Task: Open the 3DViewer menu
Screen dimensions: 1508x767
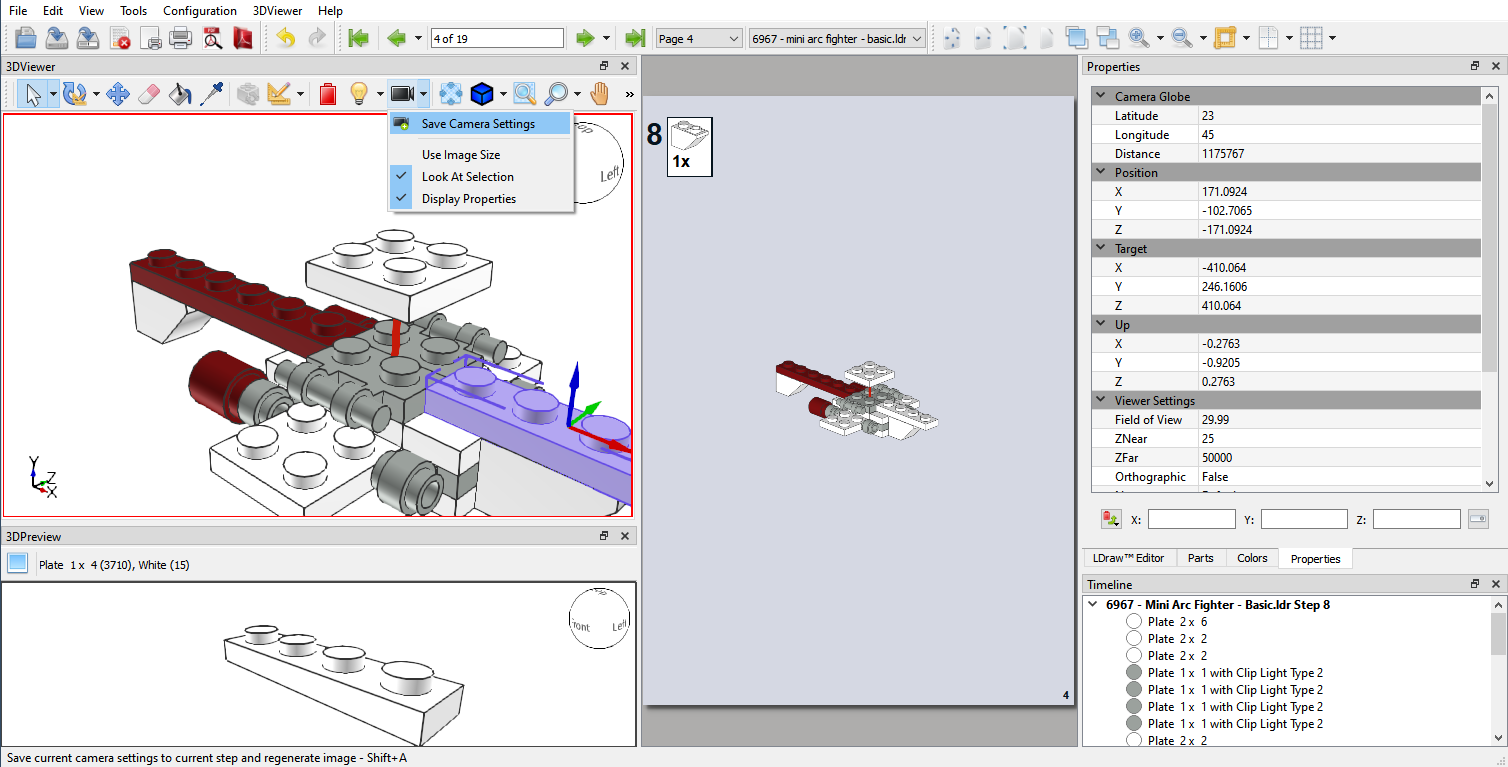Action: (277, 10)
